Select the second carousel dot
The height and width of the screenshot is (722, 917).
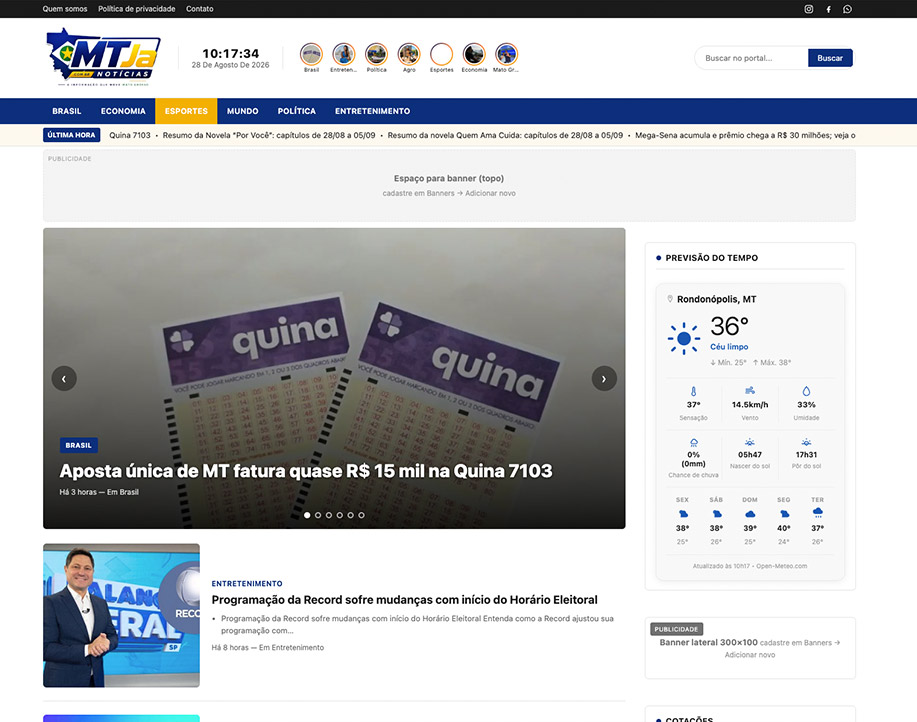(x=318, y=515)
